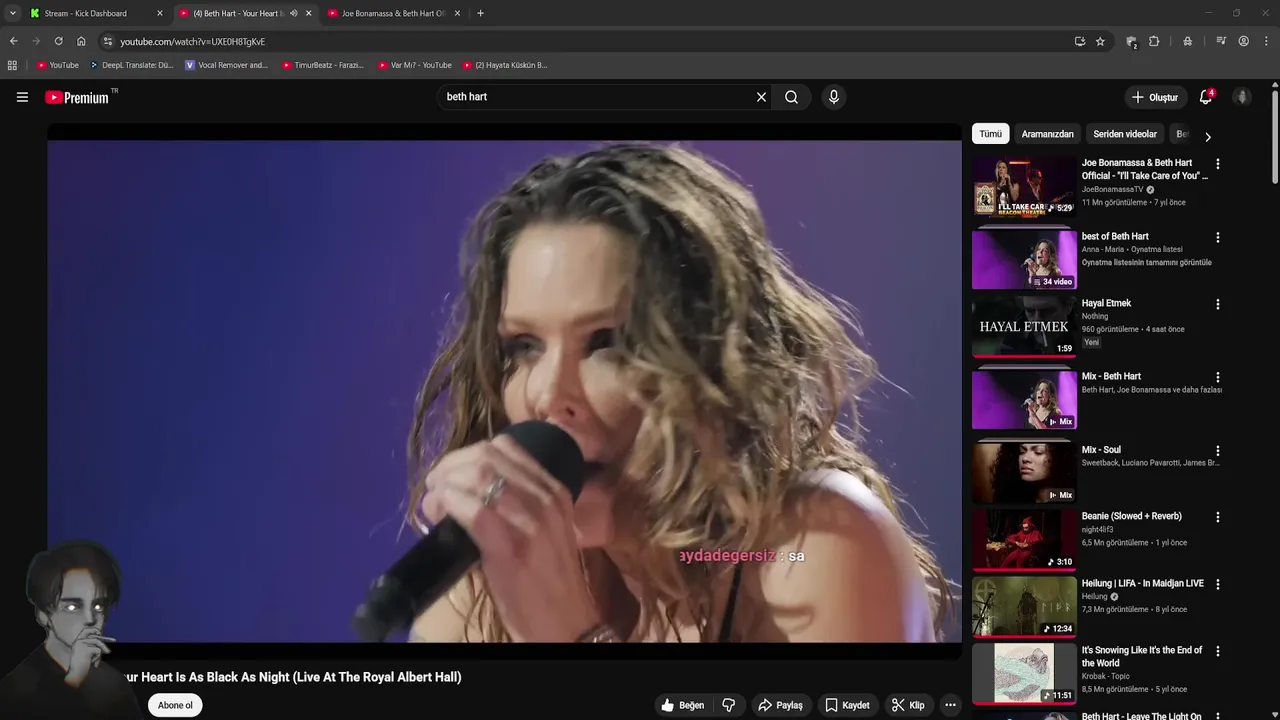Subscribe with the Abone ol button
This screenshot has height=720, width=1280.
point(175,705)
